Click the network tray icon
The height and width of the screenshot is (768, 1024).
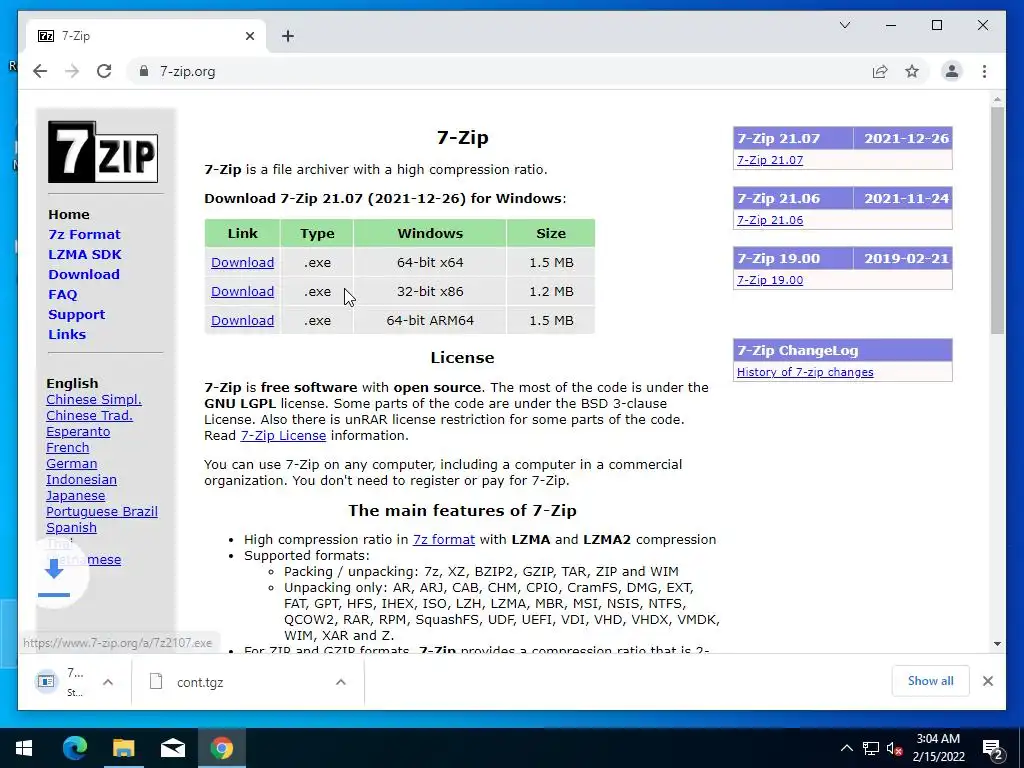pos(871,748)
